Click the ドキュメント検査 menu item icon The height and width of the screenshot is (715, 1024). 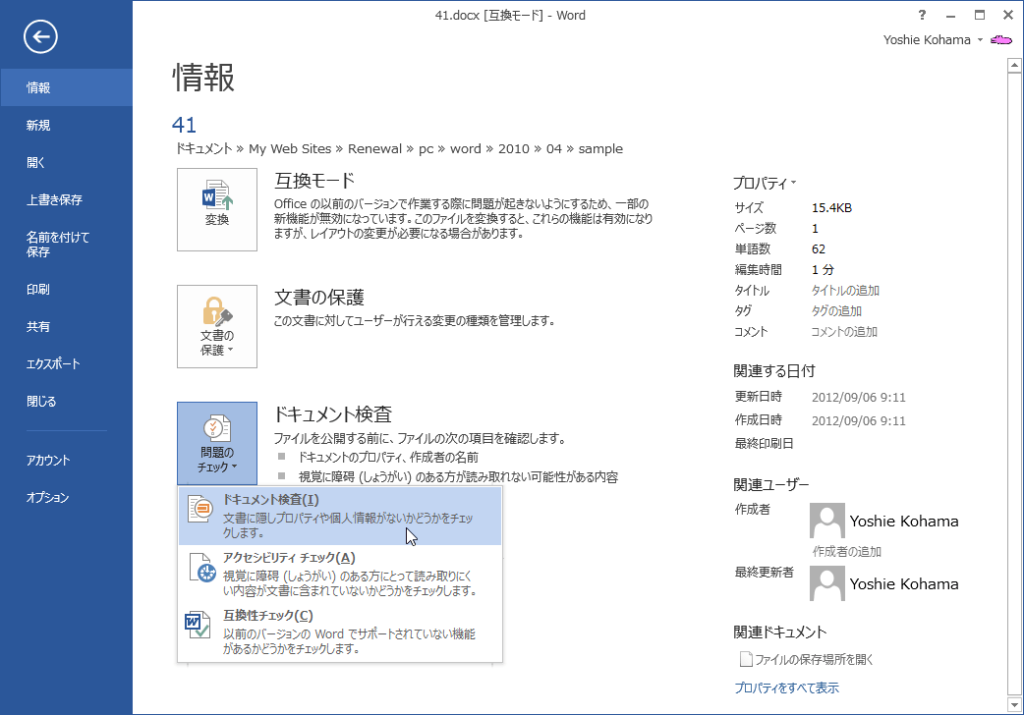200,509
